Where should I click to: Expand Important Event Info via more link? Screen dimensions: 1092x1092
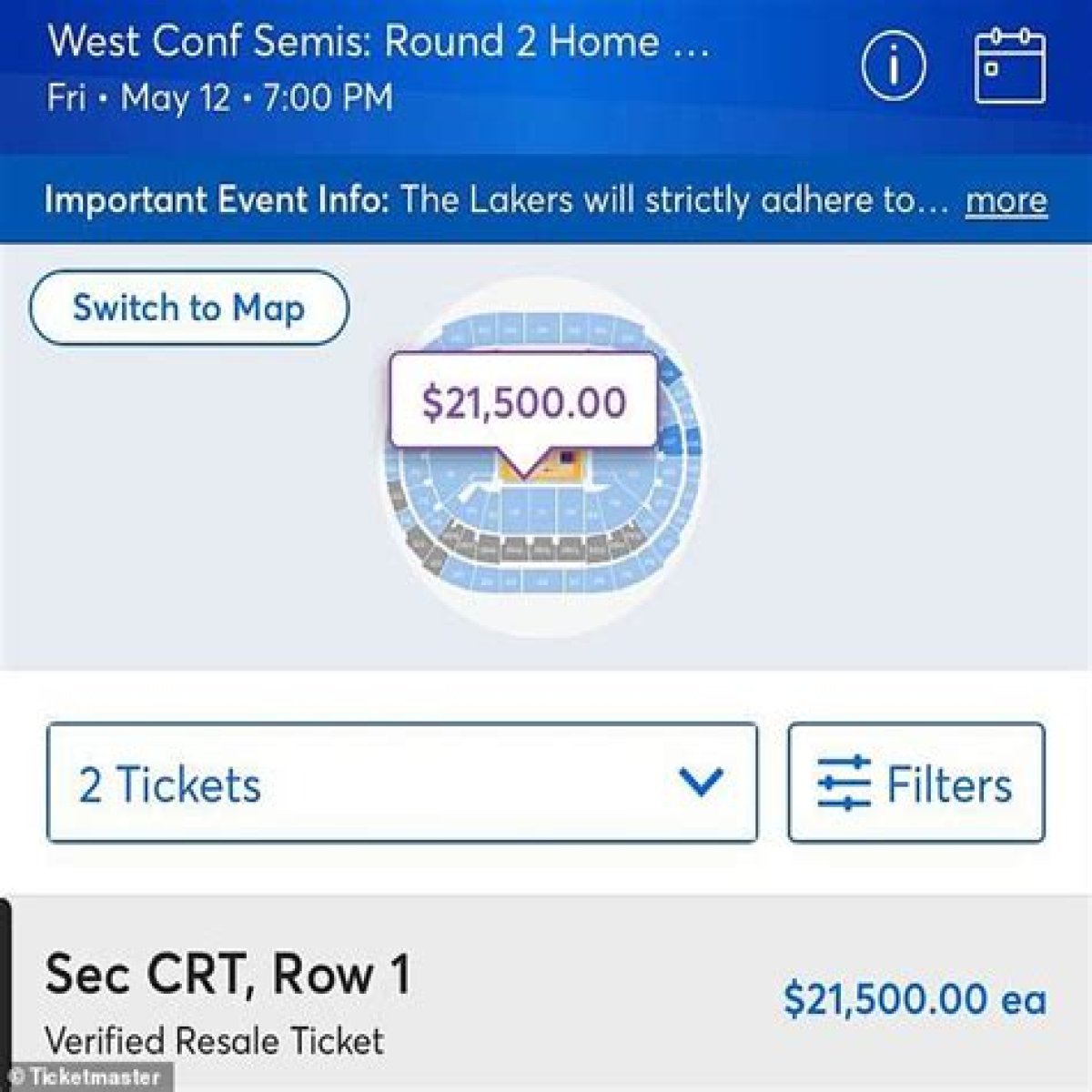[x=1006, y=200]
